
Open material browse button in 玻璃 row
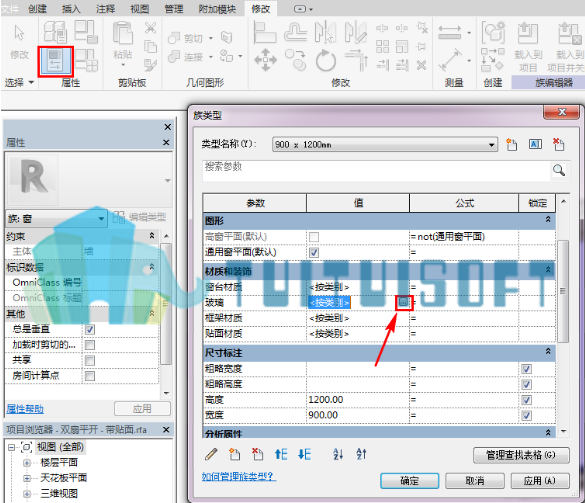(403, 302)
